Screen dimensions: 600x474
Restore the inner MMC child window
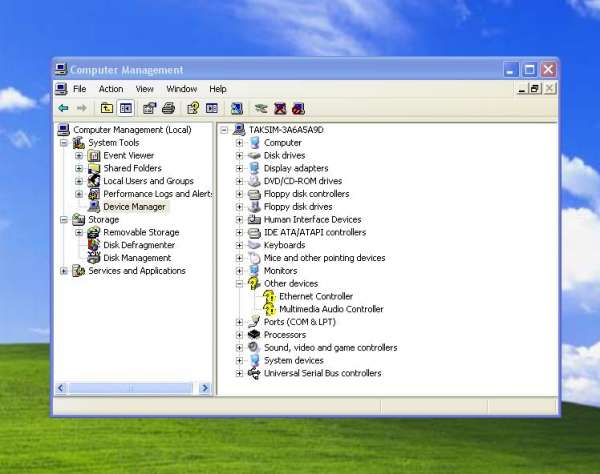(535, 89)
